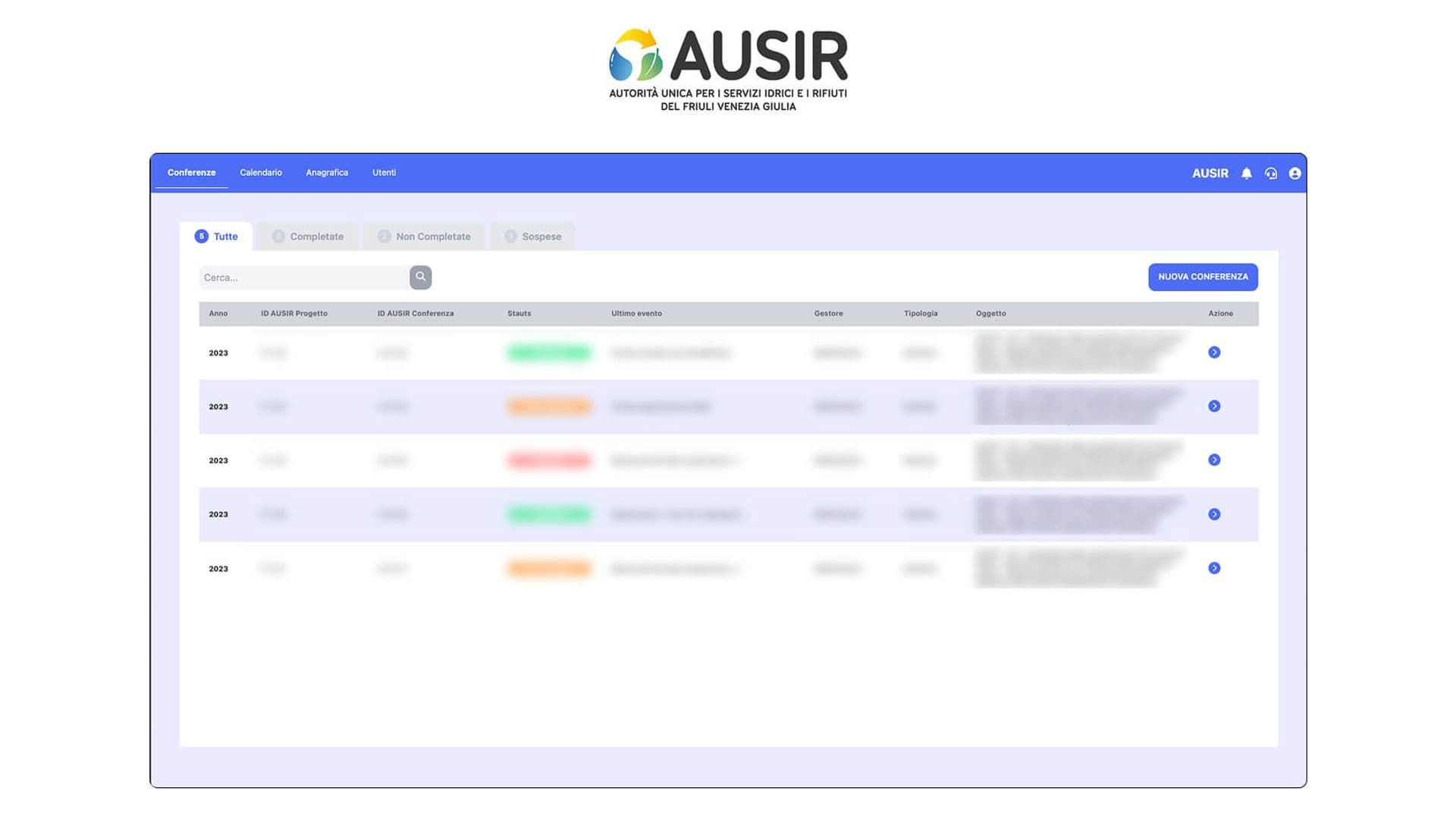The image size is (1456, 819).
Task: Click the ID AUSIR Conferenza column header
Action: coord(416,313)
